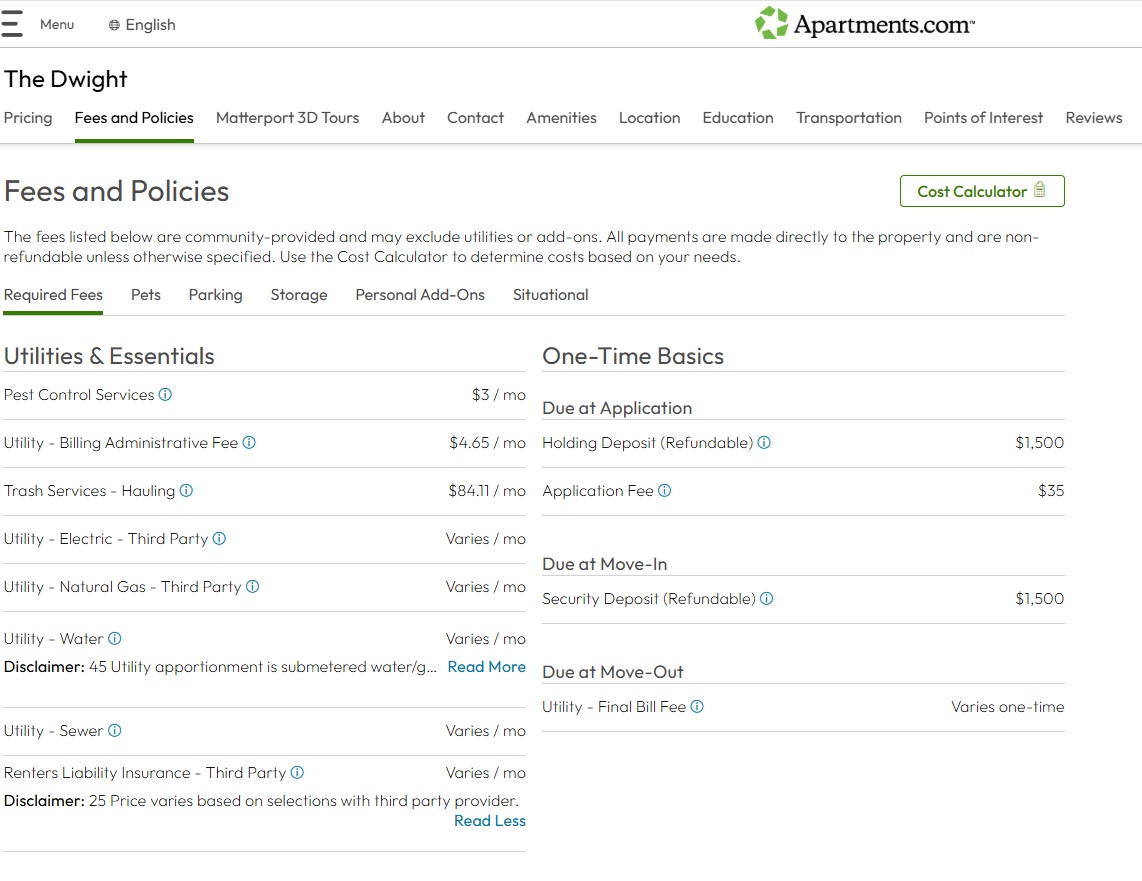Open the hamburger Menu icon
The width and height of the screenshot is (1142, 881).
pos(12,24)
